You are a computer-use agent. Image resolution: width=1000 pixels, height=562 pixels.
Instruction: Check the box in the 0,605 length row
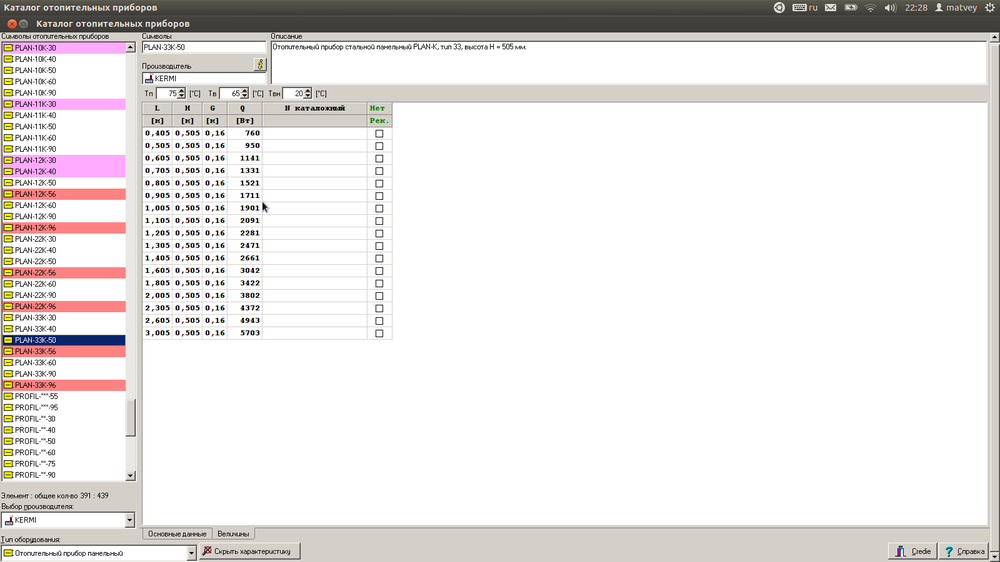[x=379, y=158]
